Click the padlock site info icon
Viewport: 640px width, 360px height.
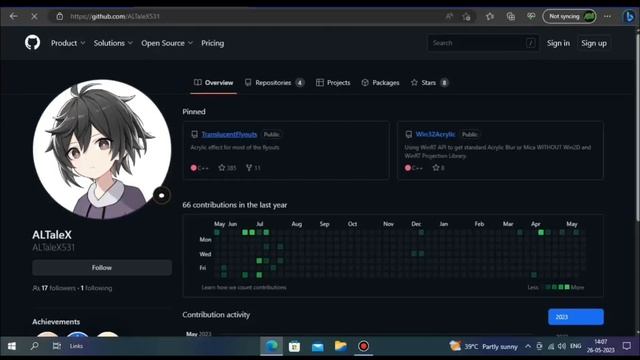60,16
